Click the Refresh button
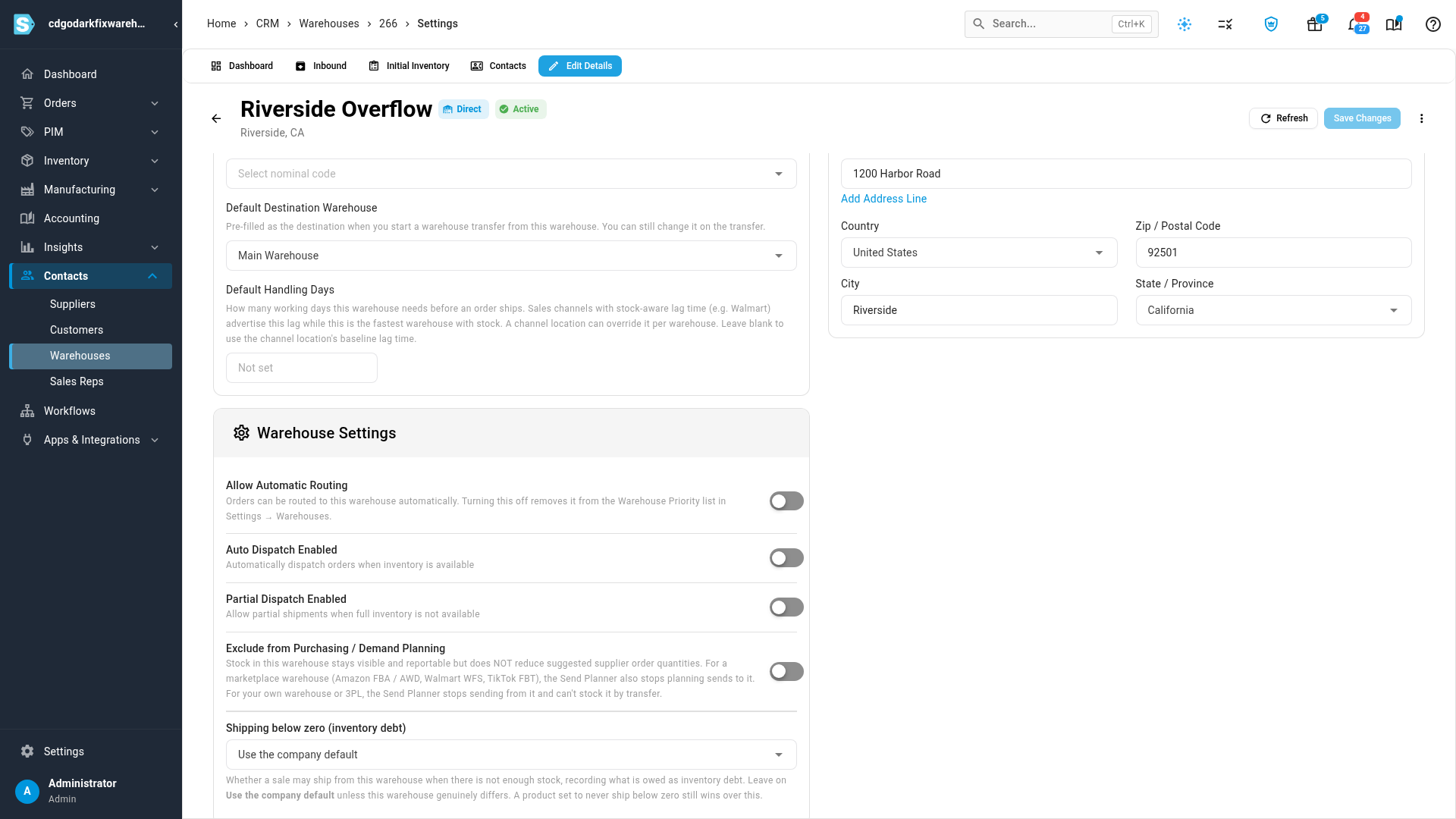 pyautogui.click(x=1283, y=118)
